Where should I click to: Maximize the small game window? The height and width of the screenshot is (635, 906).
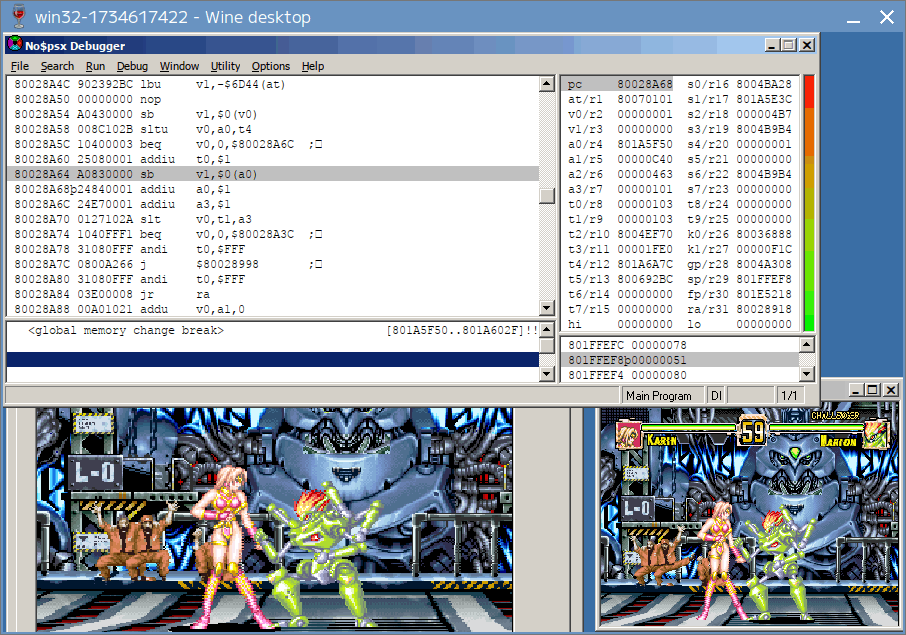(872, 390)
